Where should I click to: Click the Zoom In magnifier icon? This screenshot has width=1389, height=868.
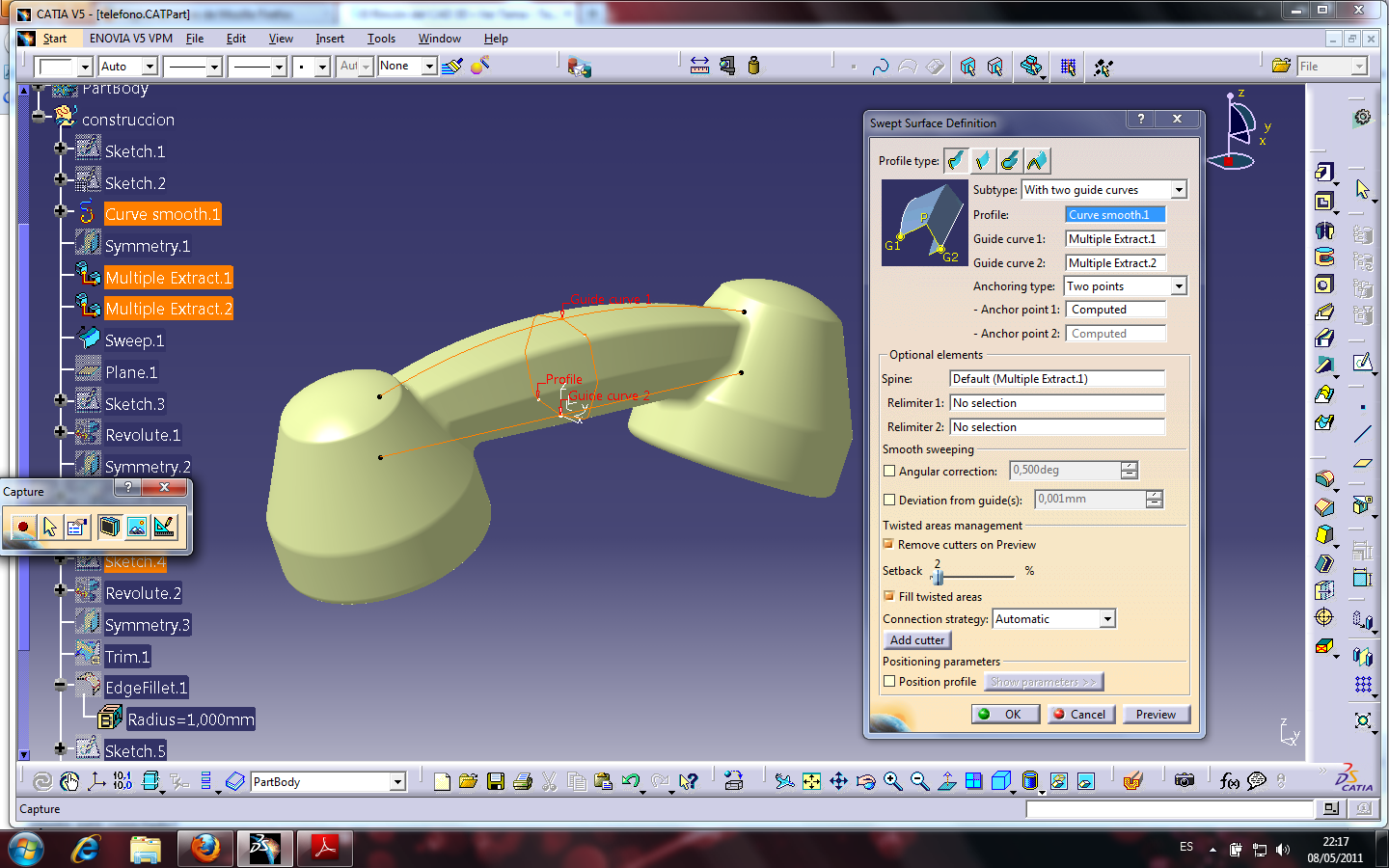point(892,781)
